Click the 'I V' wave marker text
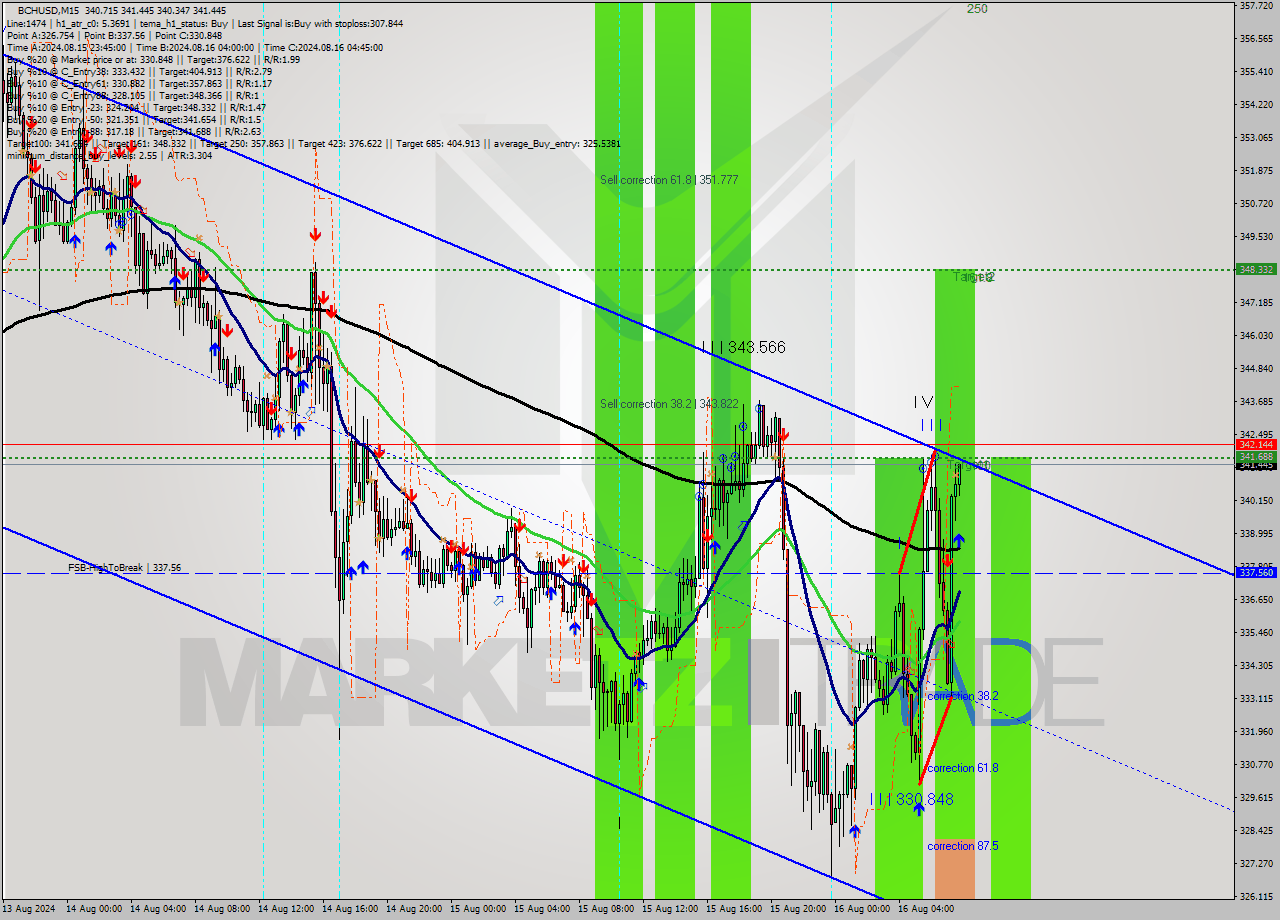Screen dimensions: 1280x920 (x=923, y=402)
